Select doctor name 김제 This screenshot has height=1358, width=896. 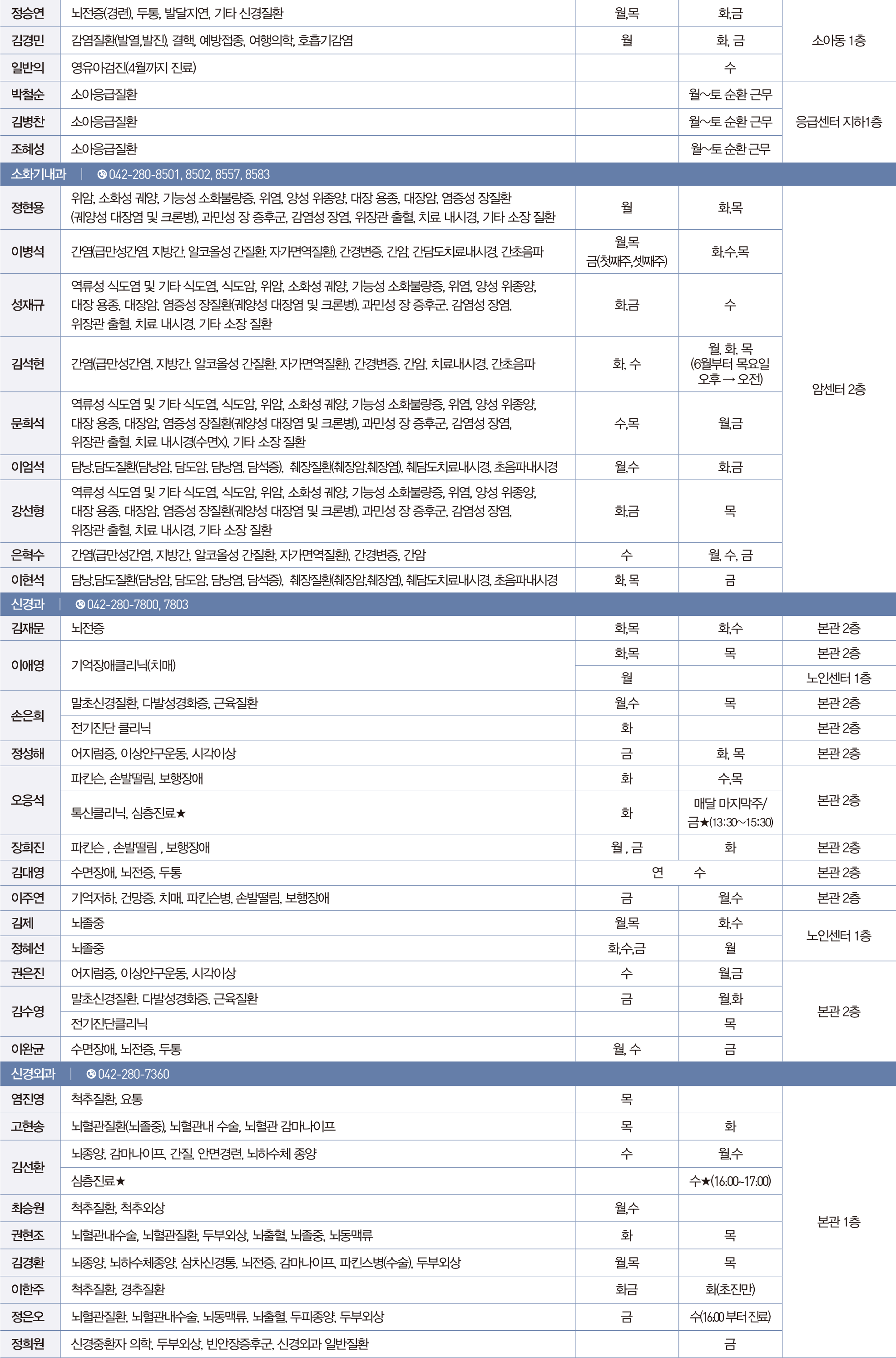click(22, 923)
